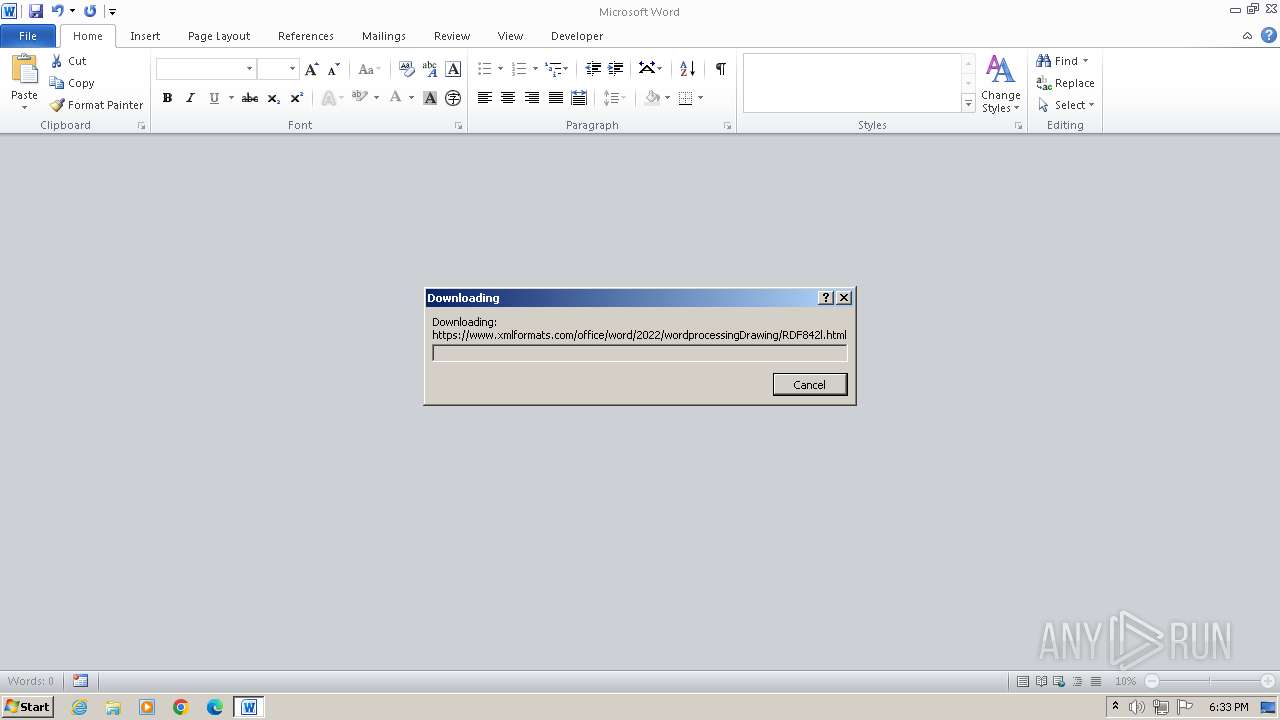Align text left
This screenshot has width=1280, height=720.
(485, 98)
